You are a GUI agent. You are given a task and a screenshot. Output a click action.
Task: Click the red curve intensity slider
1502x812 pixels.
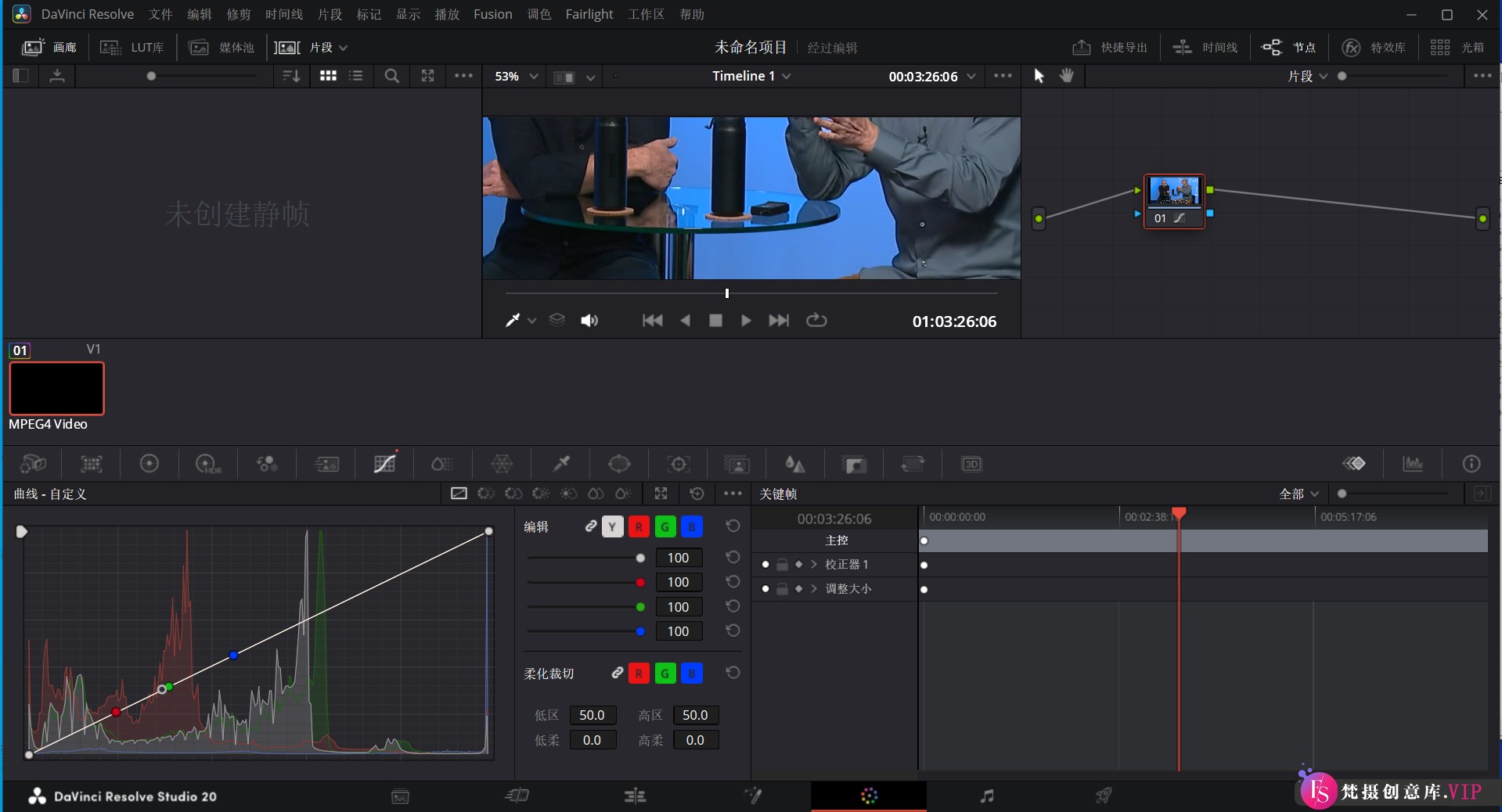(585, 582)
